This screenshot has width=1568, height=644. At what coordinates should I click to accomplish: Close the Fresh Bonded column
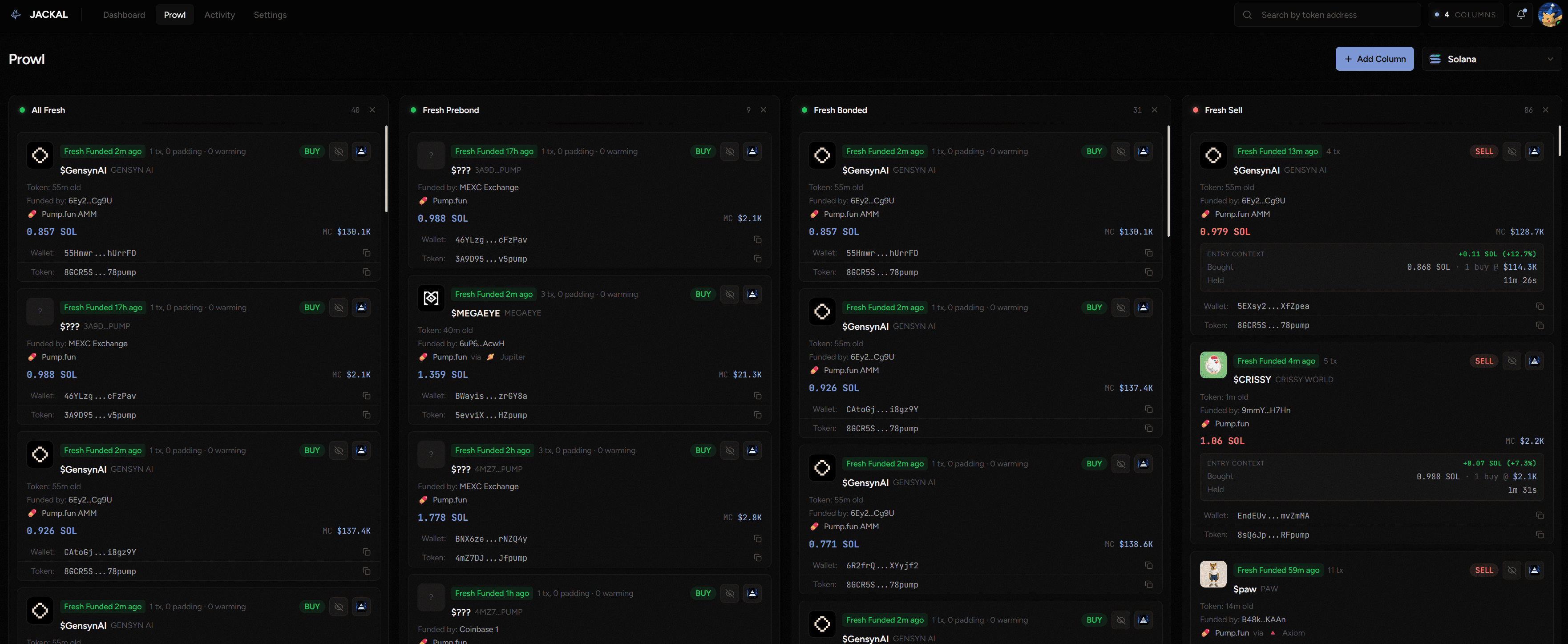[x=1155, y=110]
